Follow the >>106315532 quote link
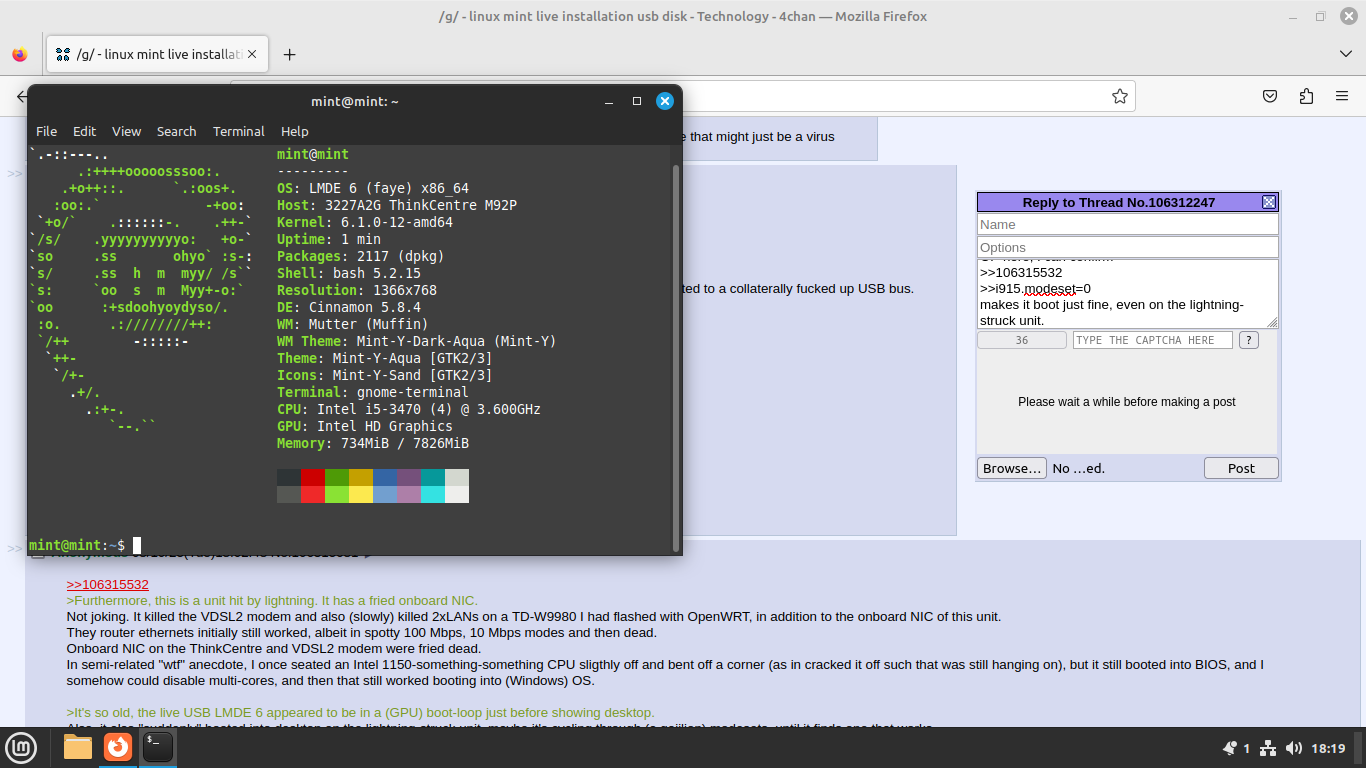Image resolution: width=1366 pixels, height=768 pixels. (x=107, y=585)
